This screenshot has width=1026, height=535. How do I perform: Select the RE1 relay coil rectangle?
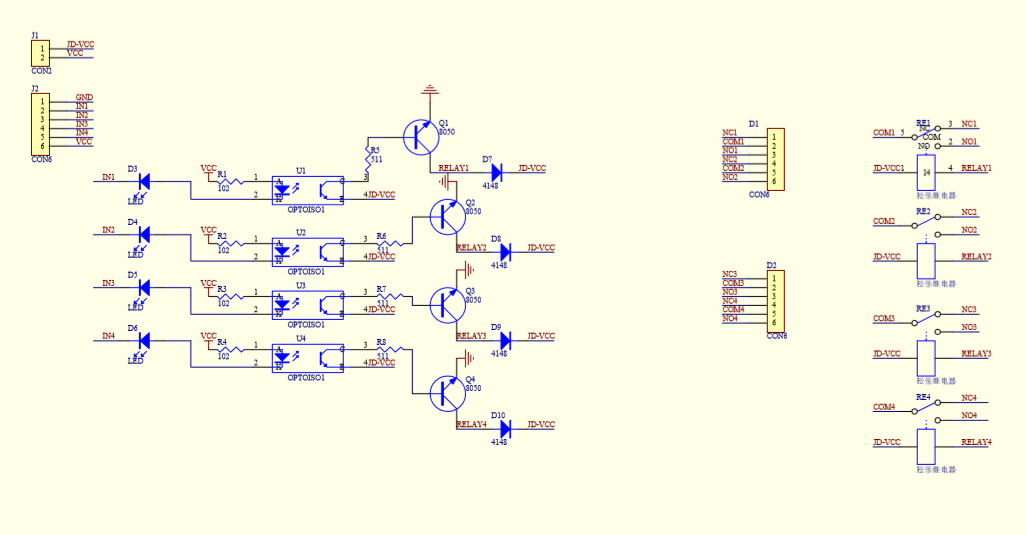926,173
